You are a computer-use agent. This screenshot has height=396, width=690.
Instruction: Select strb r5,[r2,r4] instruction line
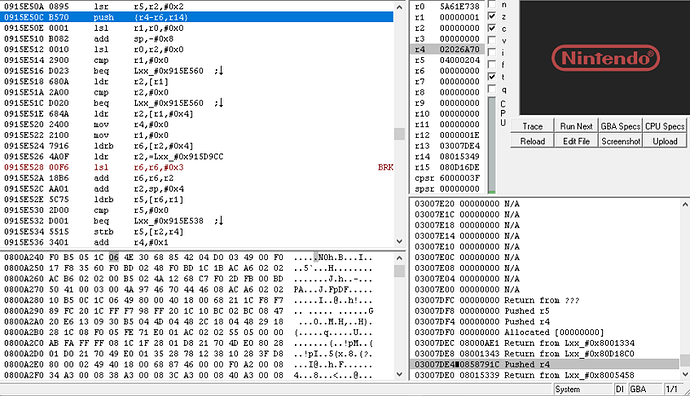pos(197,231)
